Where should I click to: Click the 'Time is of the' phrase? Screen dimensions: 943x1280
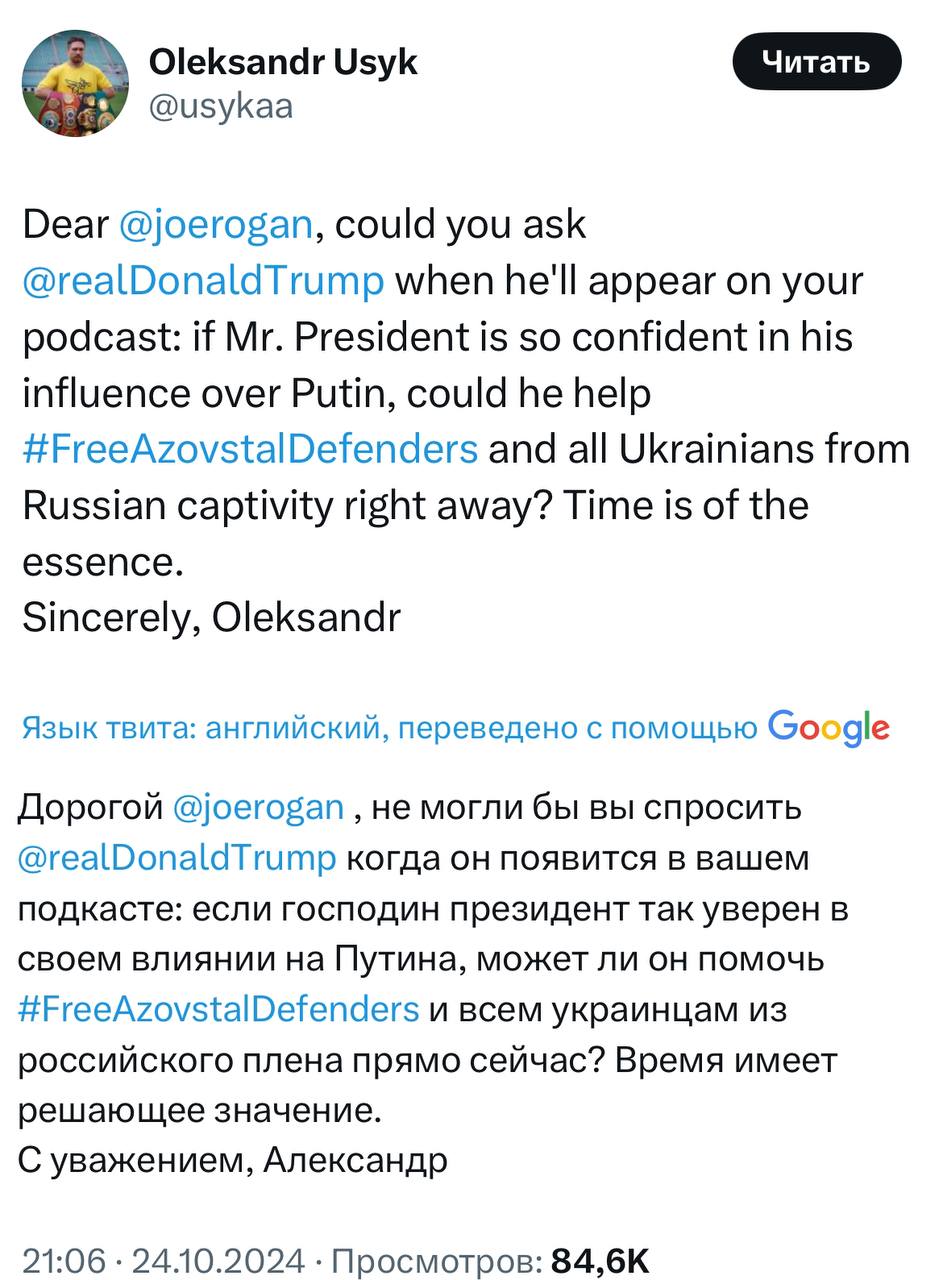(686, 505)
